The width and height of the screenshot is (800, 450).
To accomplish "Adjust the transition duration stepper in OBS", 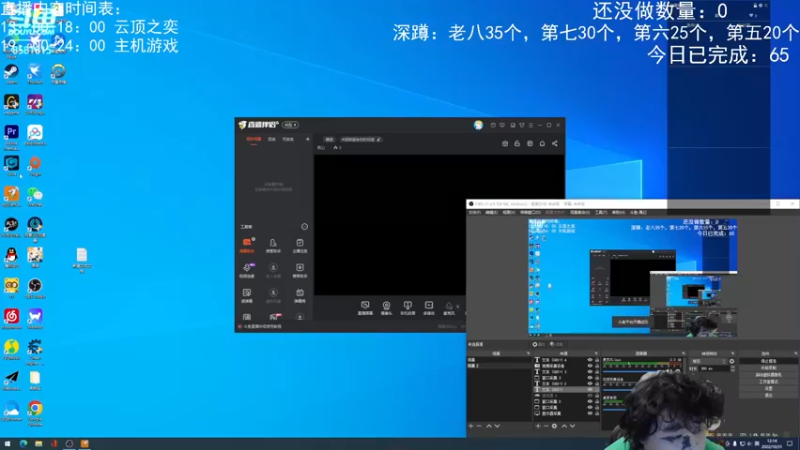I will (x=732, y=368).
